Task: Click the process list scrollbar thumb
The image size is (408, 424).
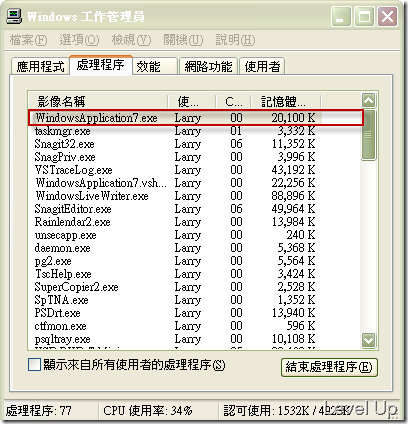Action: point(369,135)
